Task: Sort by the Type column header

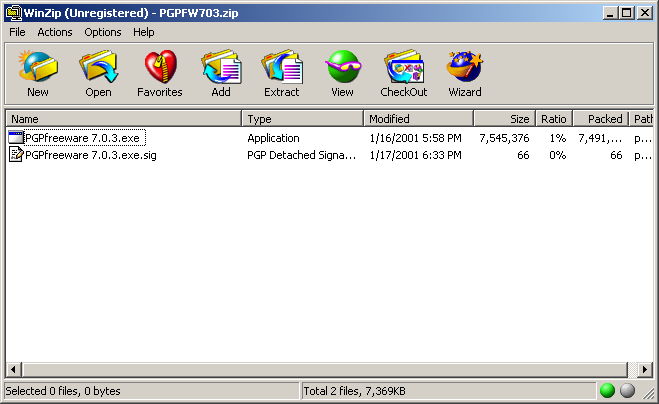Action: [x=303, y=119]
